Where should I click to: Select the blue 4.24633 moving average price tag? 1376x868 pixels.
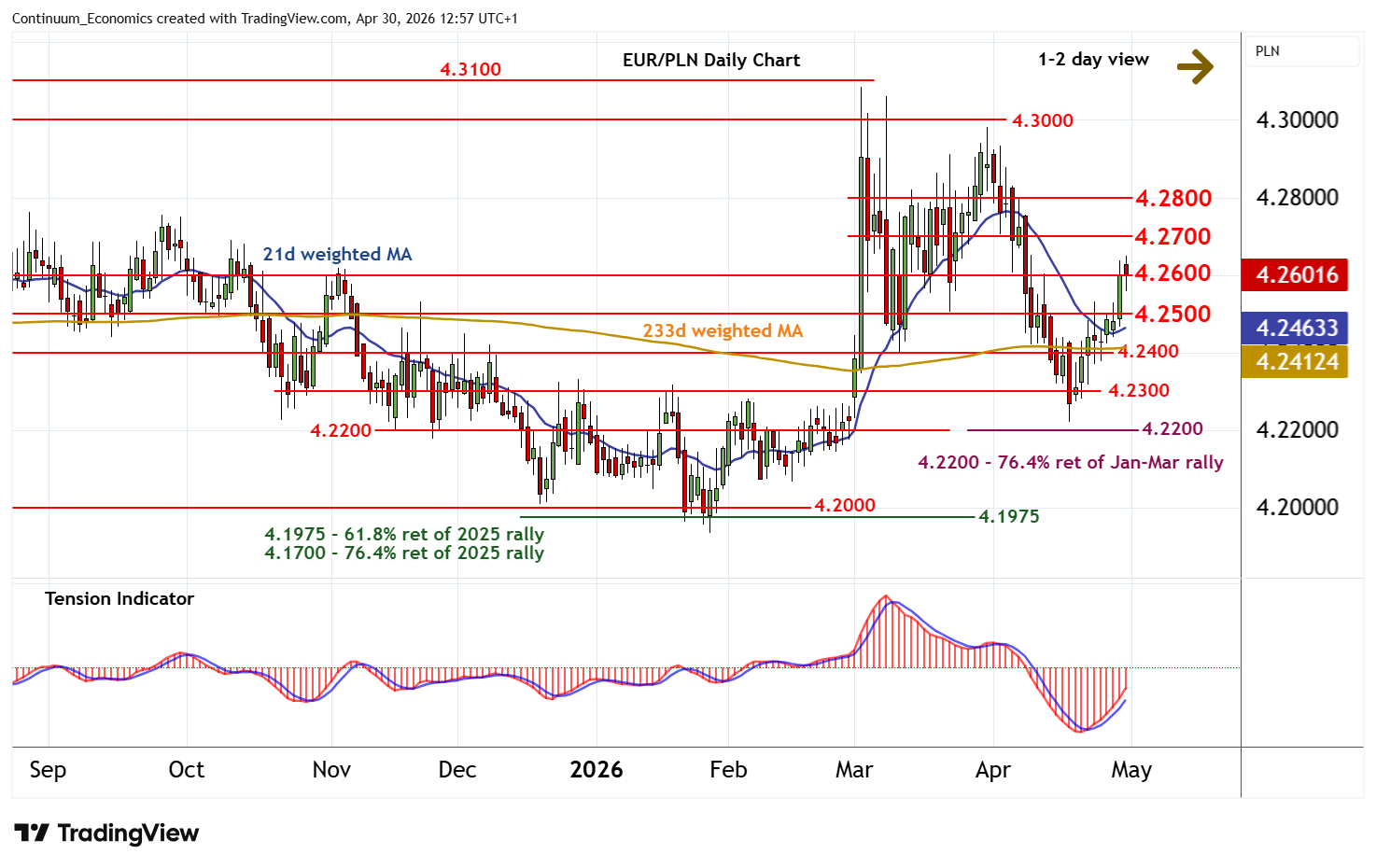(x=1295, y=328)
